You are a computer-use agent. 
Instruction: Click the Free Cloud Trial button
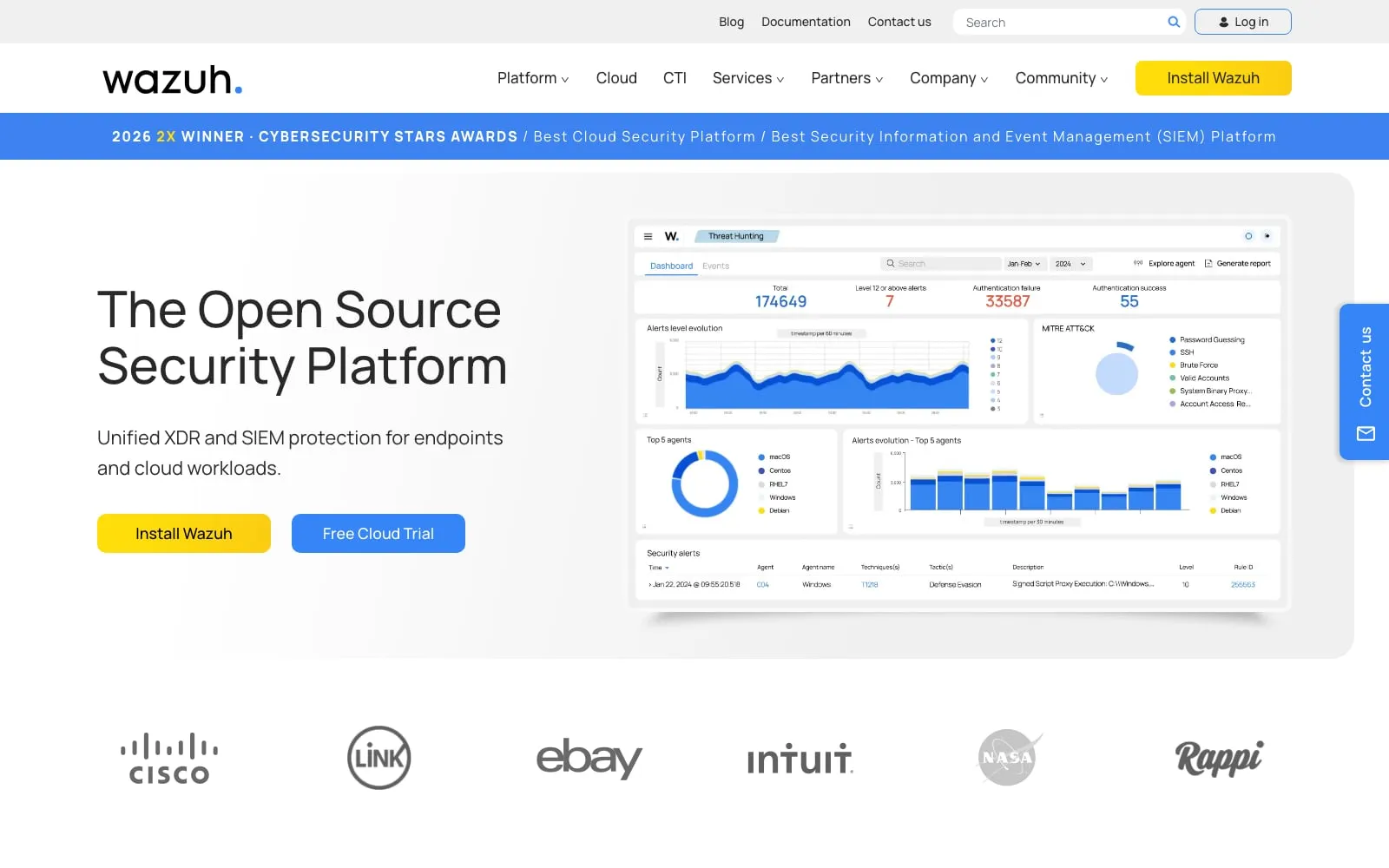[379, 533]
